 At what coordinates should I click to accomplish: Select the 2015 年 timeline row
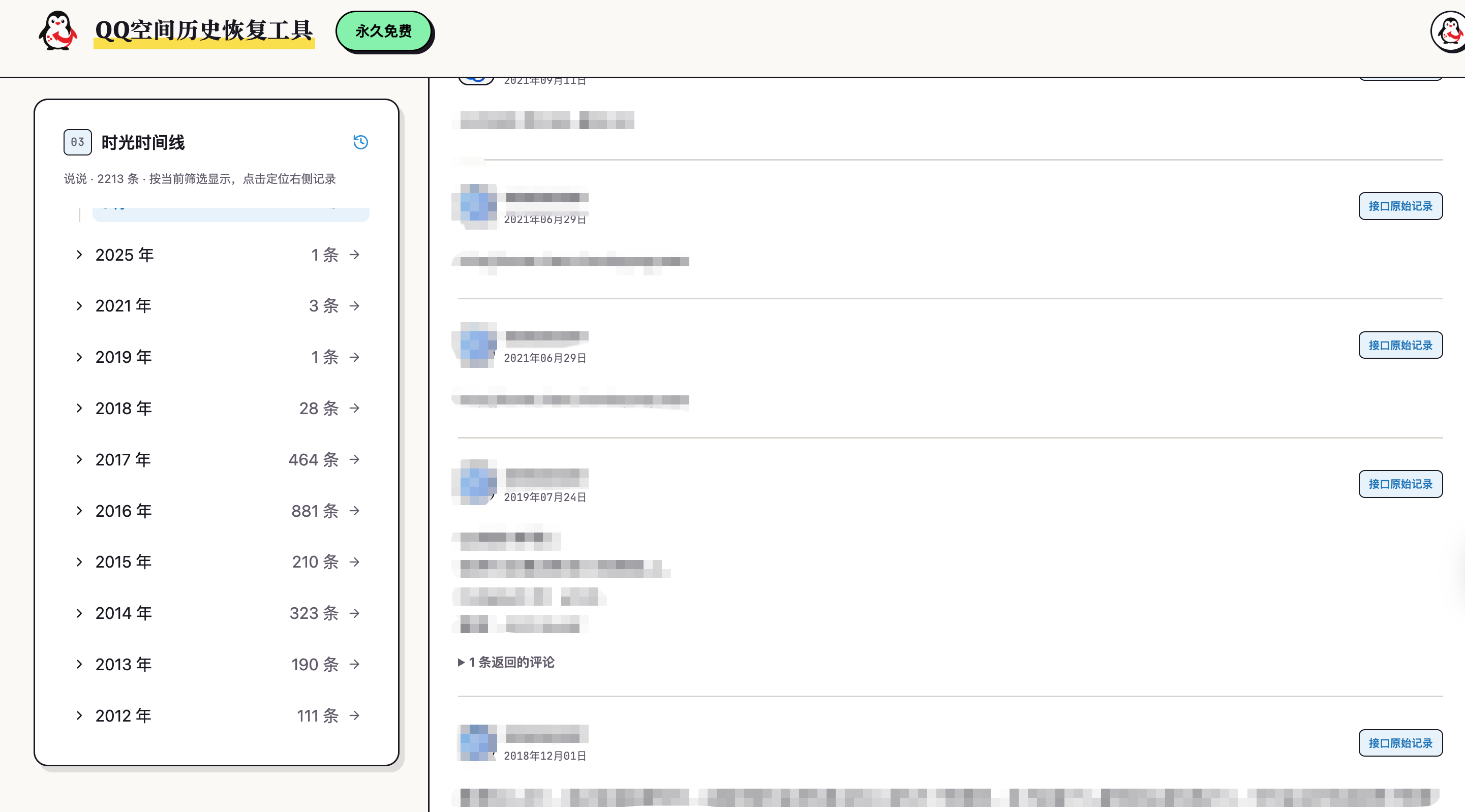tap(219, 562)
